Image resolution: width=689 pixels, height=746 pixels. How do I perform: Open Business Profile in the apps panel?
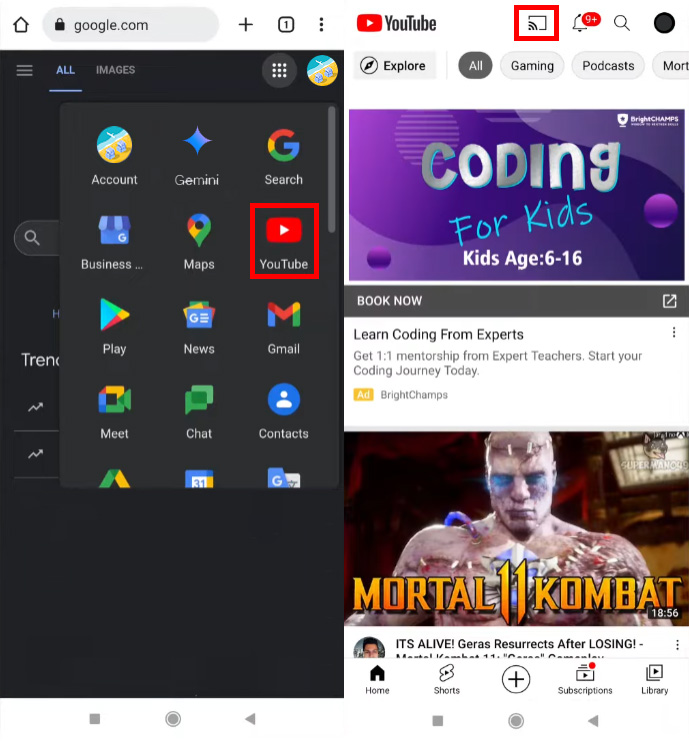pyautogui.click(x=113, y=242)
